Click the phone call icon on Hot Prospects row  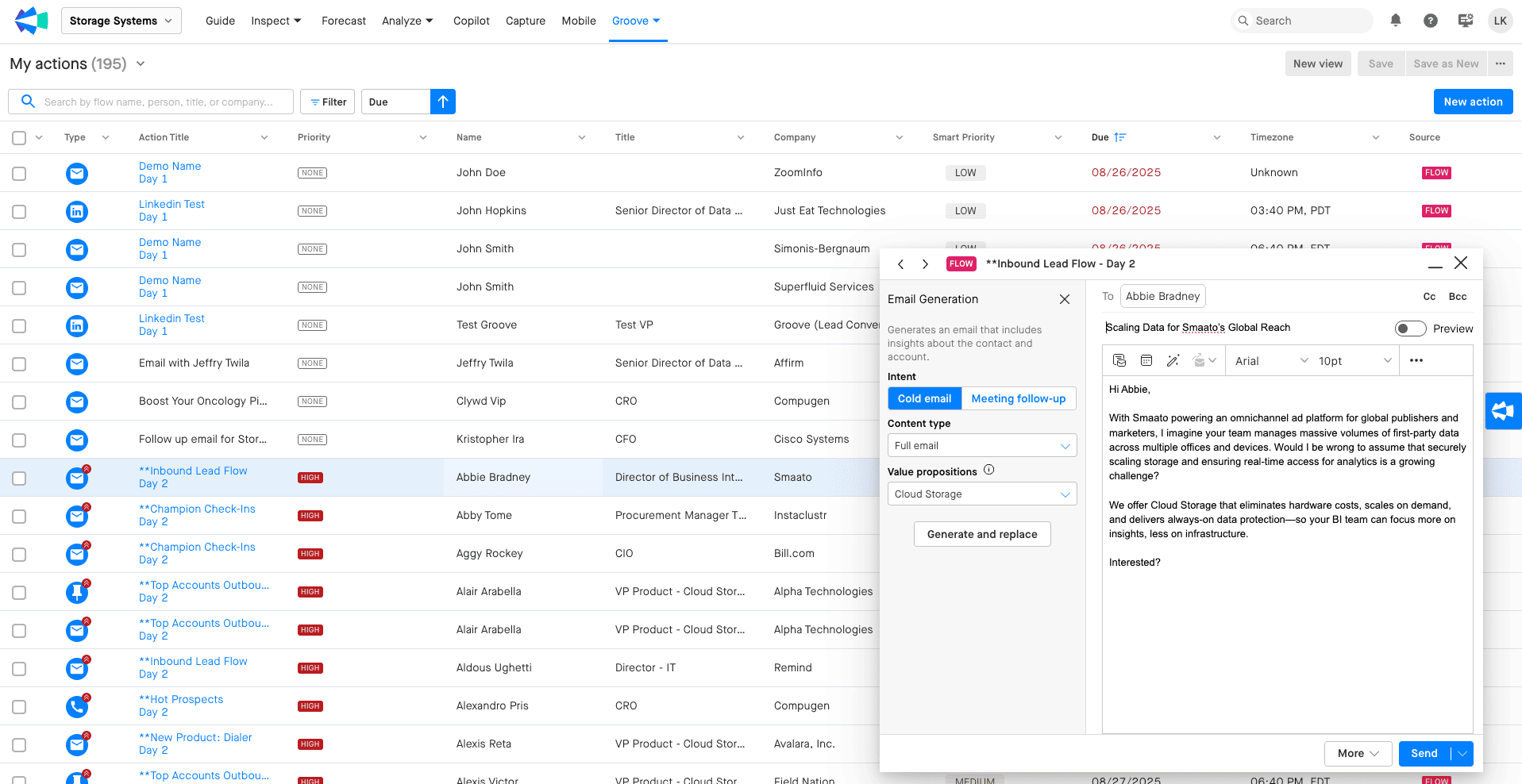tap(76, 705)
